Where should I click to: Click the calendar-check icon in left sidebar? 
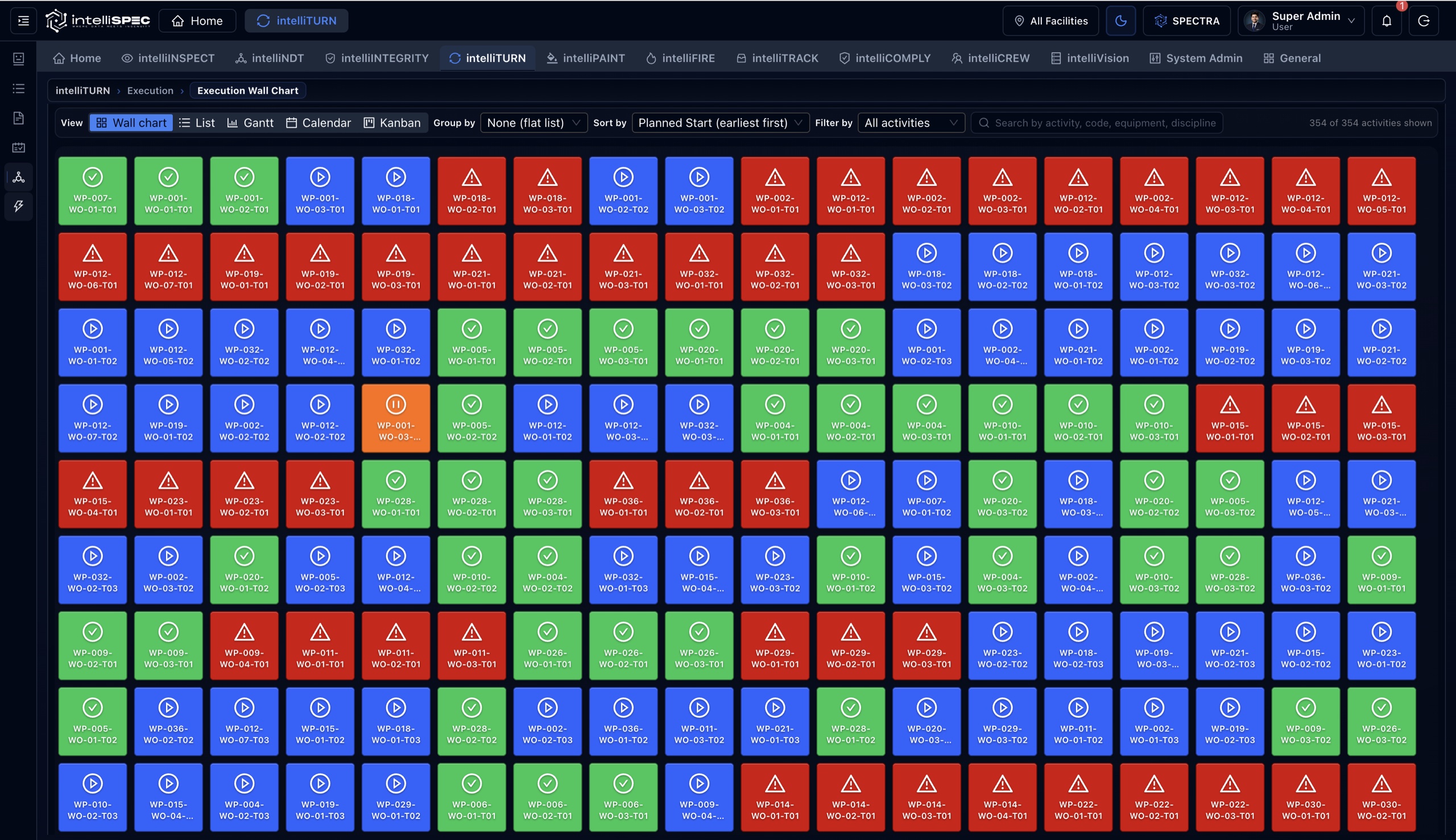coord(18,148)
